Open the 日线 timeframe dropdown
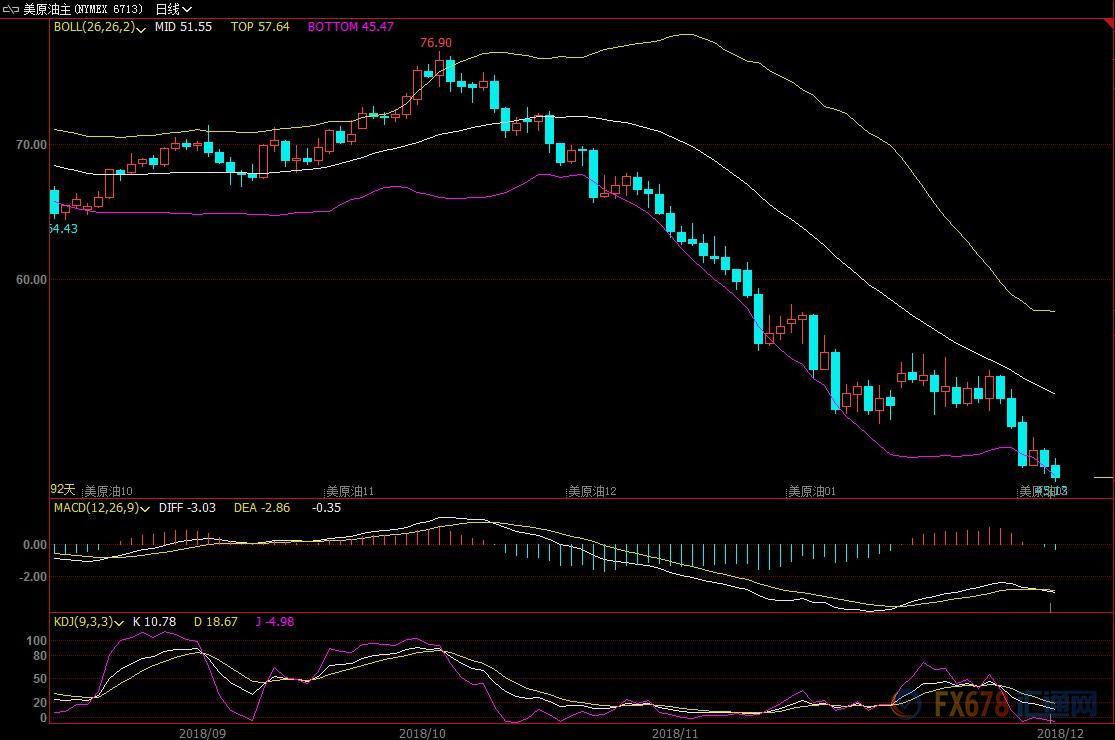Viewport: 1115px width, 740px height. pyautogui.click(x=173, y=8)
